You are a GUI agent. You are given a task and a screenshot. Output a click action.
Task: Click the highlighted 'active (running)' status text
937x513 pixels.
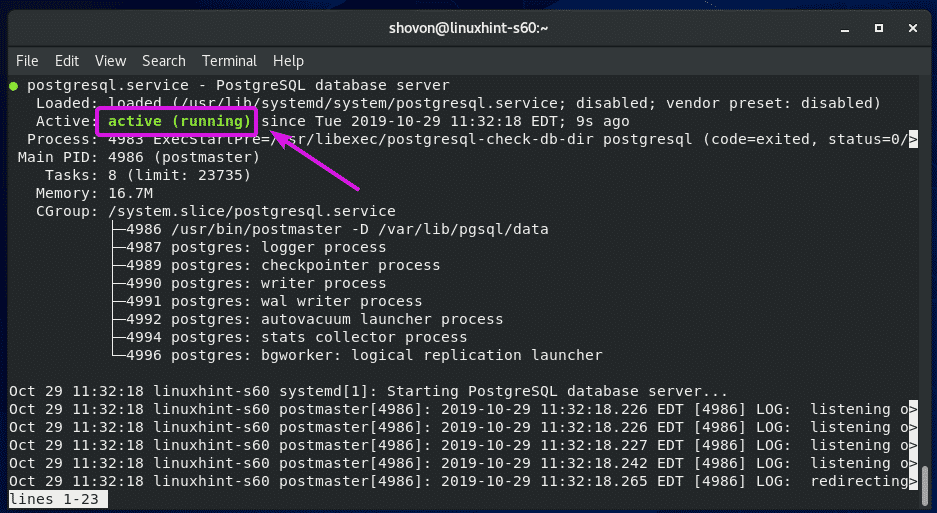pyautogui.click(x=180, y=121)
